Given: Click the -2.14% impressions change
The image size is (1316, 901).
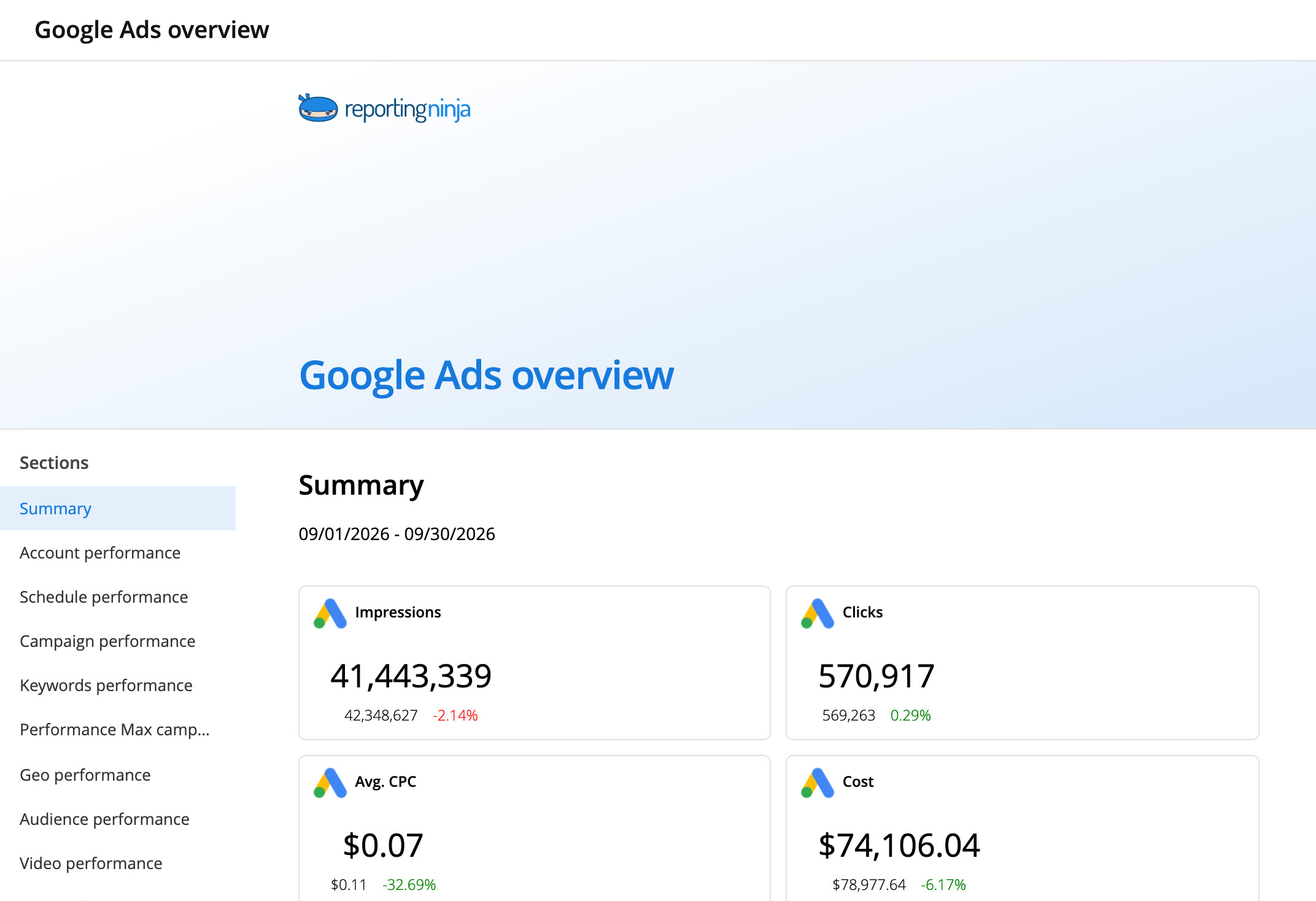Looking at the screenshot, I should tap(455, 715).
